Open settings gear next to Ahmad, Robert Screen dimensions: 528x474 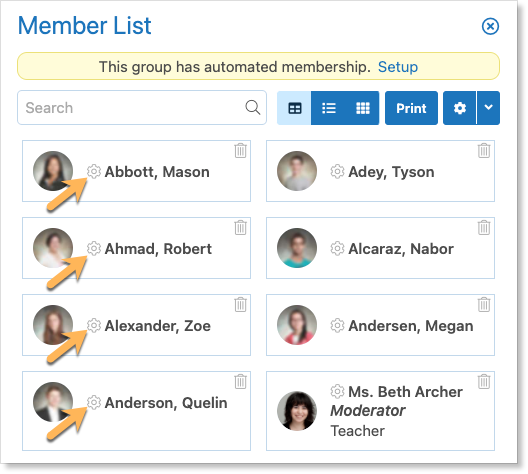point(94,248)
